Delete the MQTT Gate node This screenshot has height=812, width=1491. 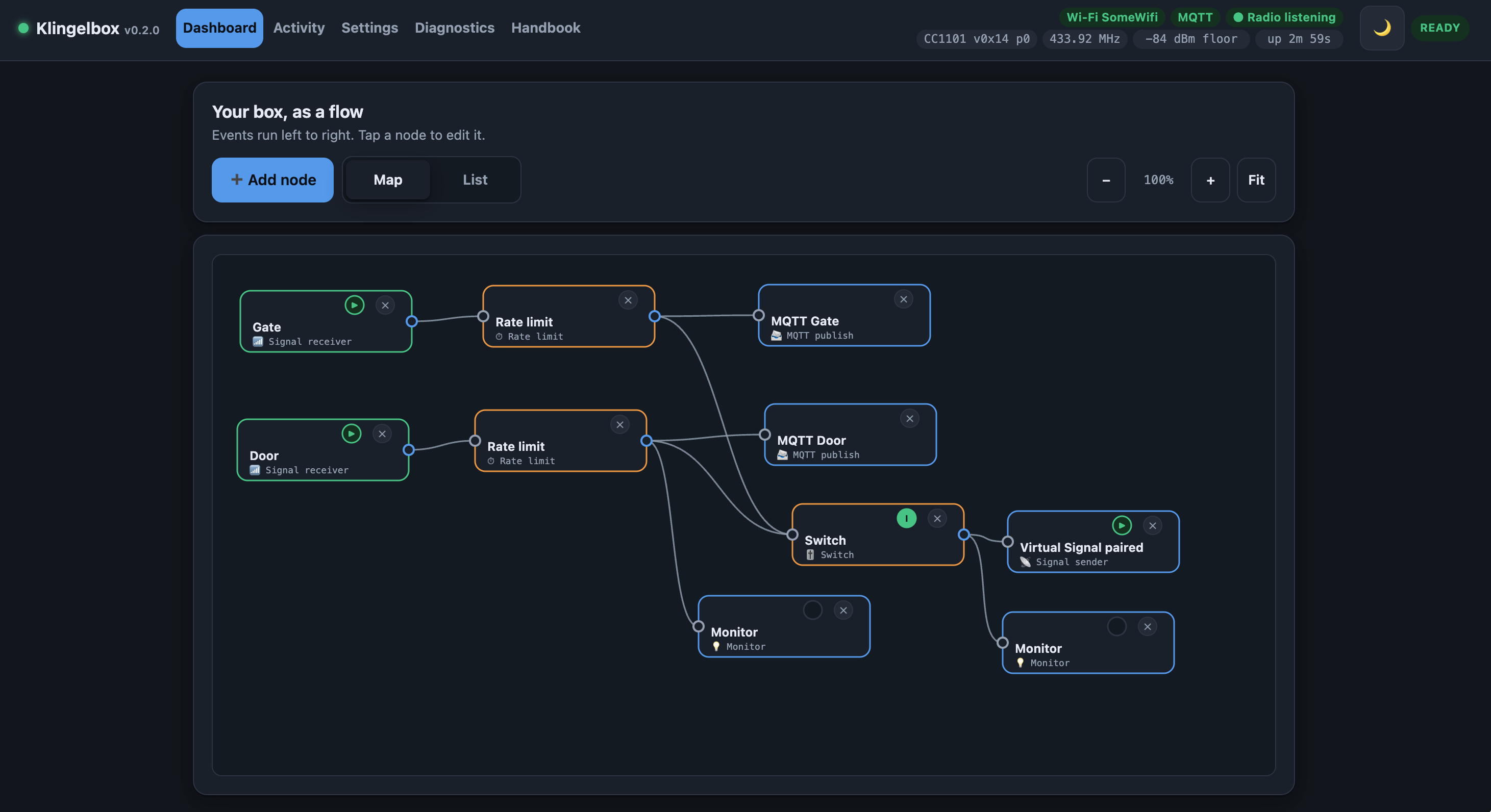coord(904,299)
